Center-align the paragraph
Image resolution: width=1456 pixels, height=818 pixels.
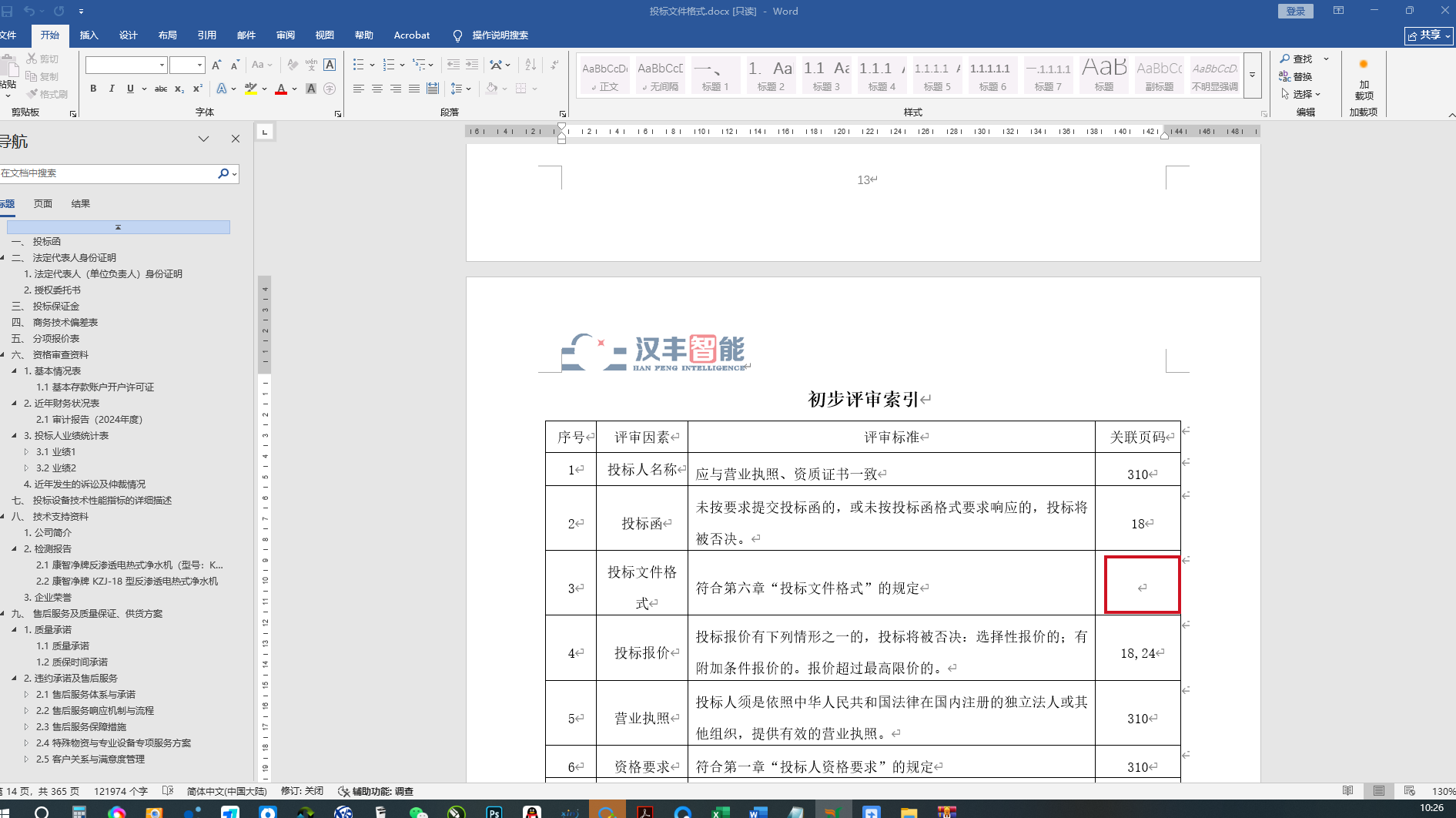tap(377, 89)
